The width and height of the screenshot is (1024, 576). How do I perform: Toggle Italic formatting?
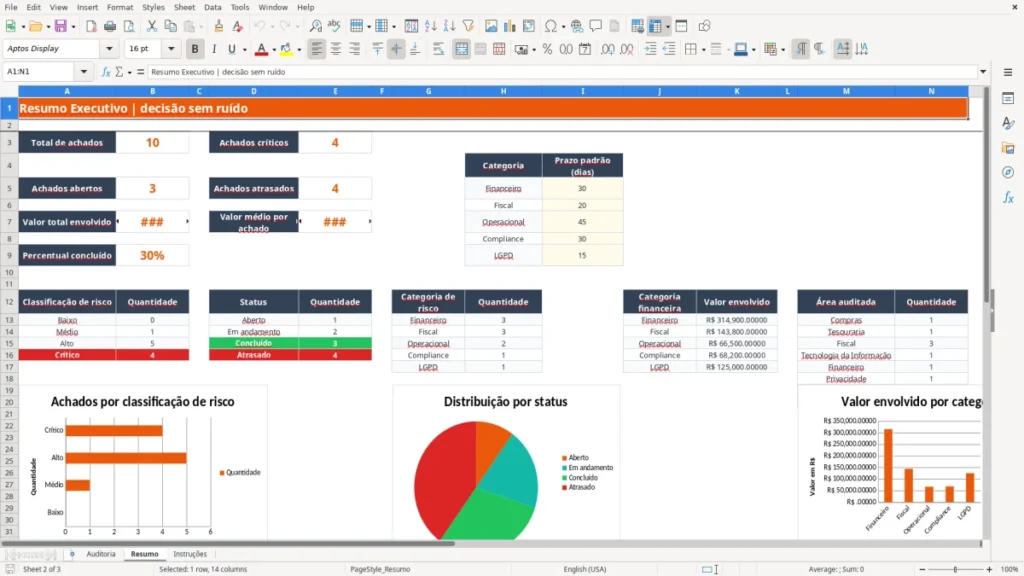tap(214, 49)
